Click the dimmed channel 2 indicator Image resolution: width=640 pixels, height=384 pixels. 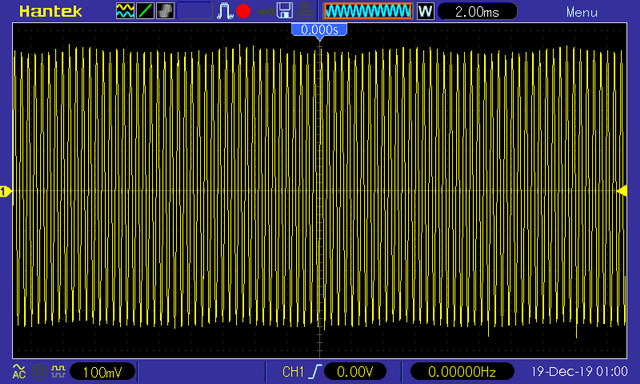pos(39,371)
